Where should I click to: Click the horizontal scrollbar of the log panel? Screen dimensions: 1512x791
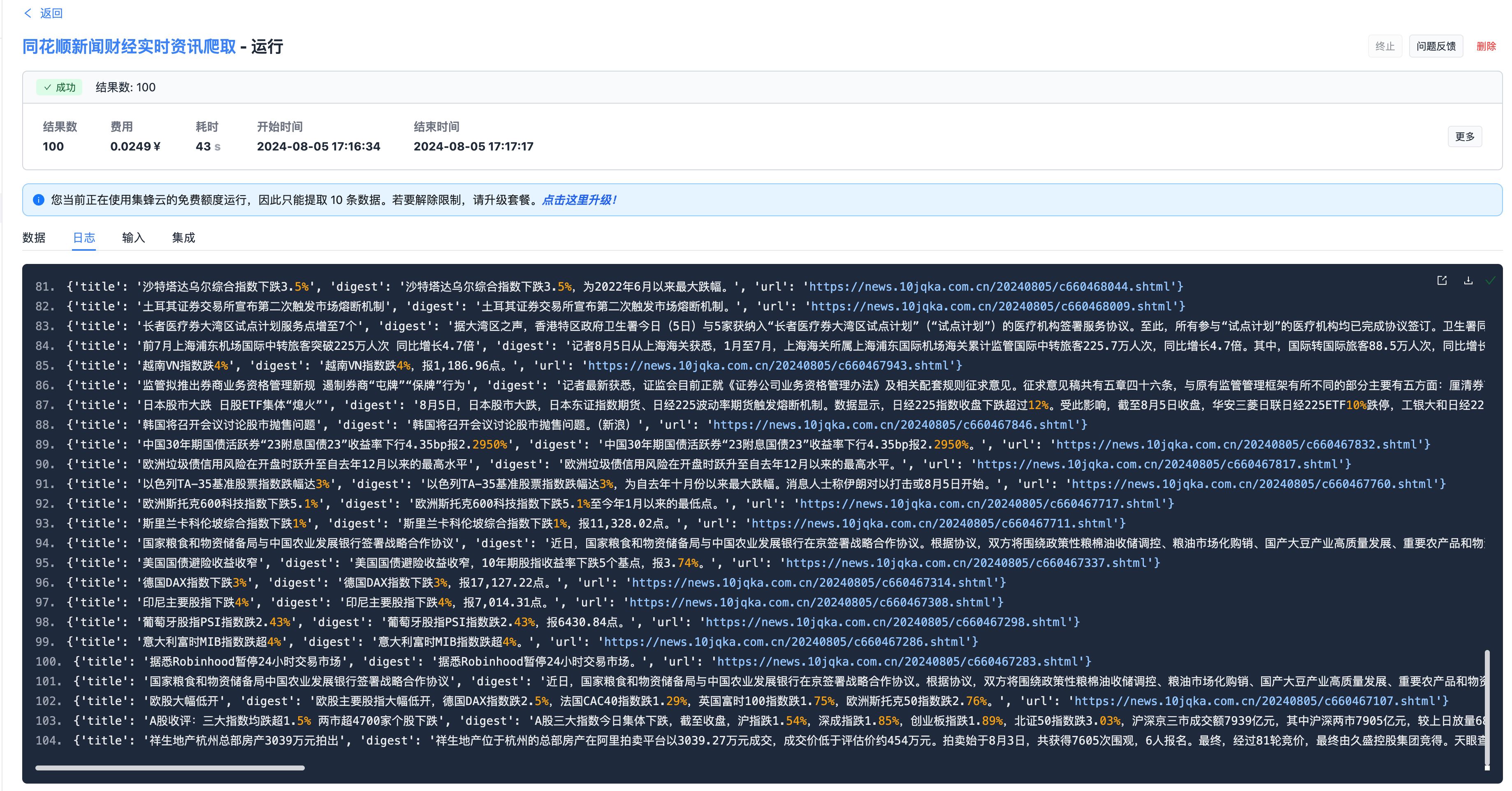pyautogui.click(x=169, y=768)
